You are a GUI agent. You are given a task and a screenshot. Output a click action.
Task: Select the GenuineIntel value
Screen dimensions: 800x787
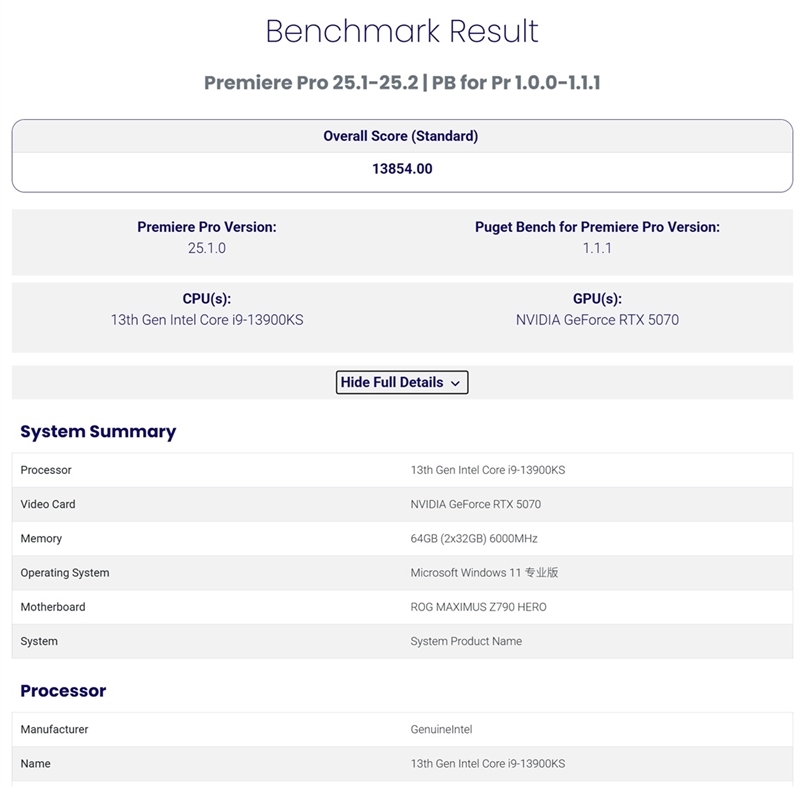(x=441, y=729)
